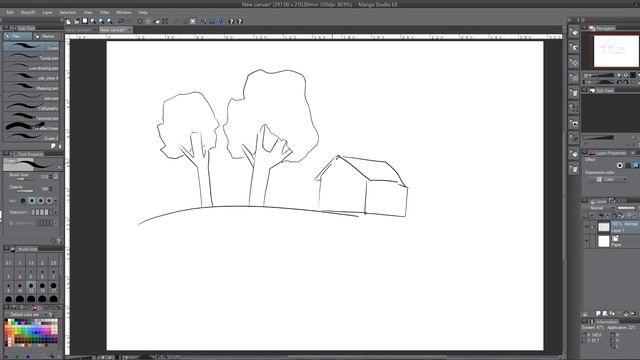Click the Scale/Rotate transform icon in command bar
This screenshot has height=360, width=640.
click(x=165, y=21)
